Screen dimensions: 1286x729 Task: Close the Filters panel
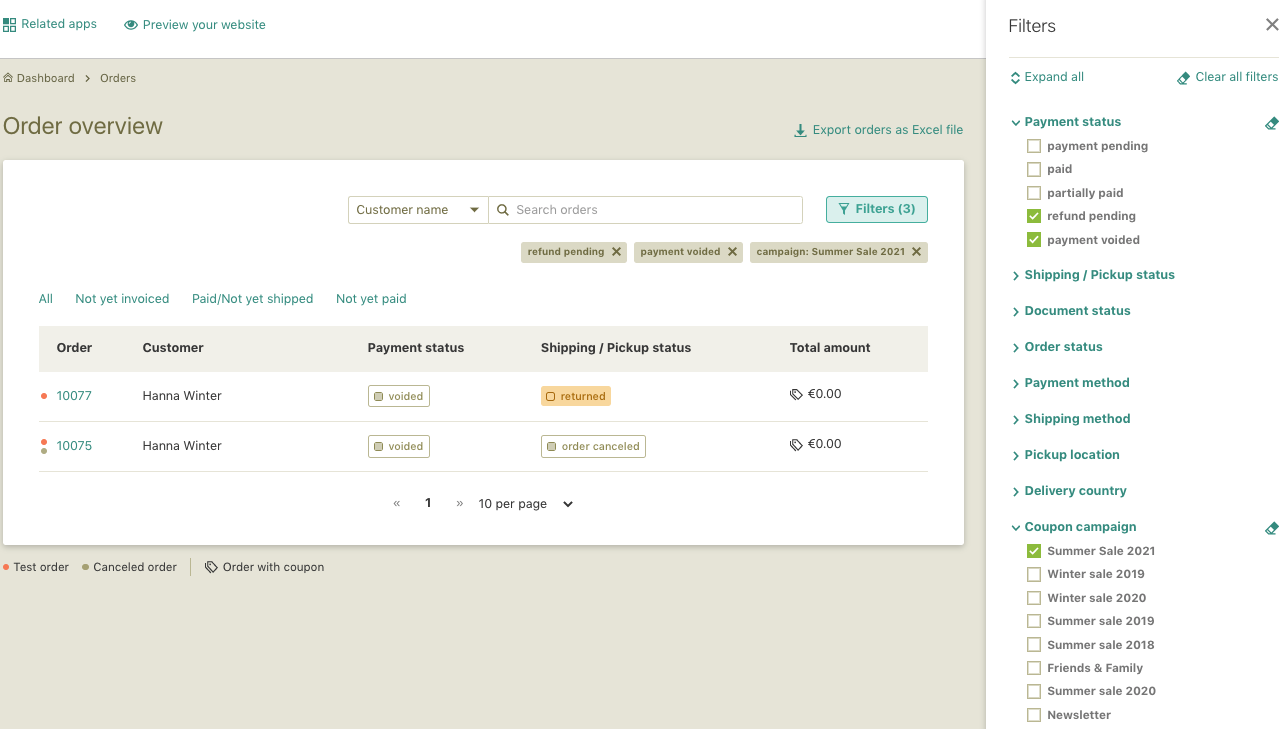(x=1272, y=25)
